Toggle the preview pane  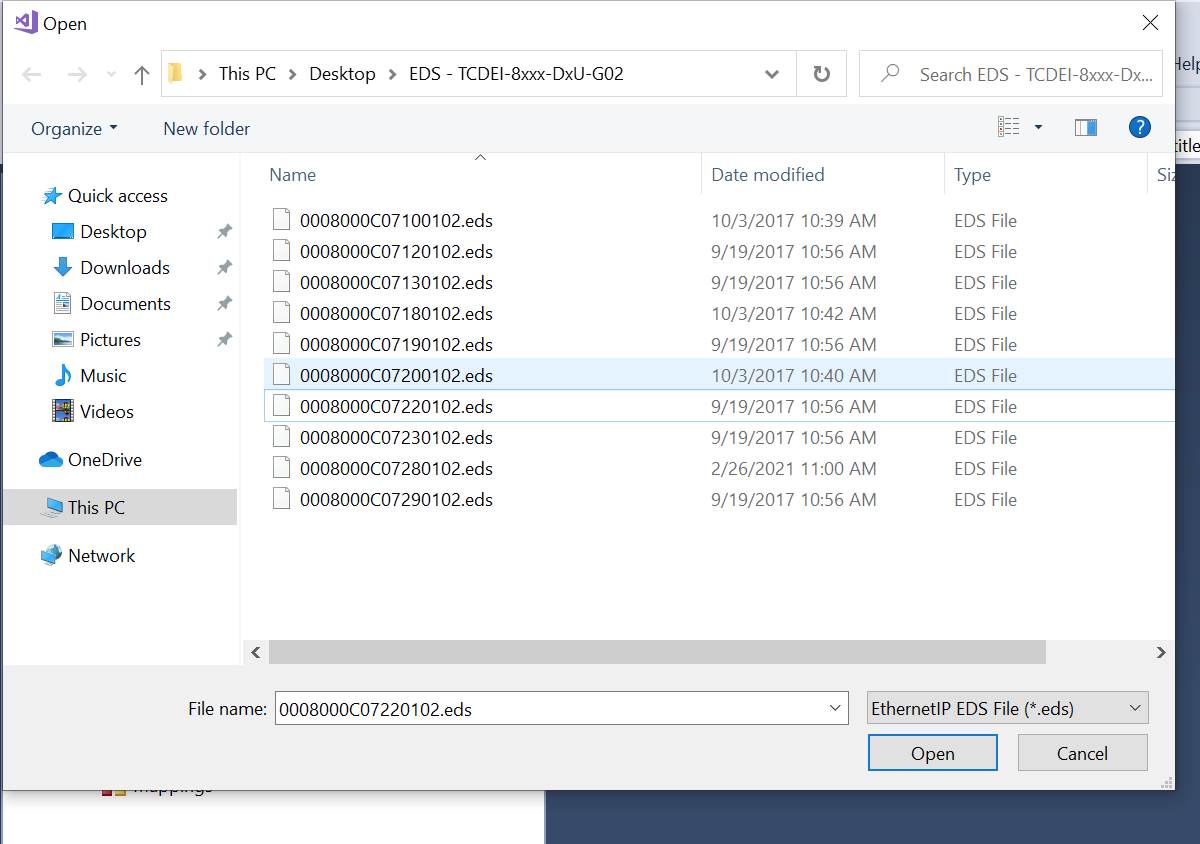coord(1085,127)
